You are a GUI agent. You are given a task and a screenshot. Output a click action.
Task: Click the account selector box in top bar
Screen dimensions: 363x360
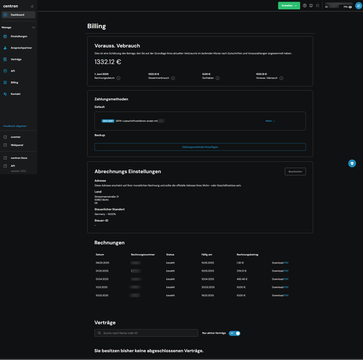coord(339,6)
